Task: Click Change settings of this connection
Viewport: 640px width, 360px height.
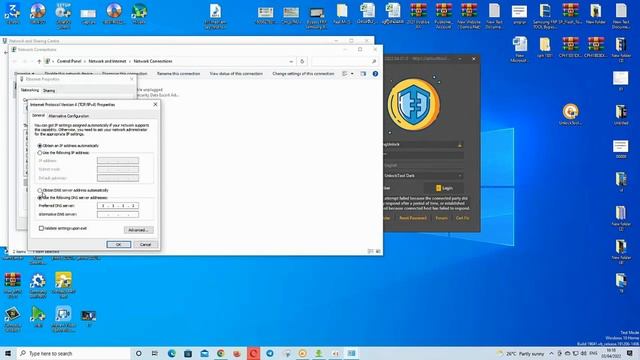Action: click(303, 74)
